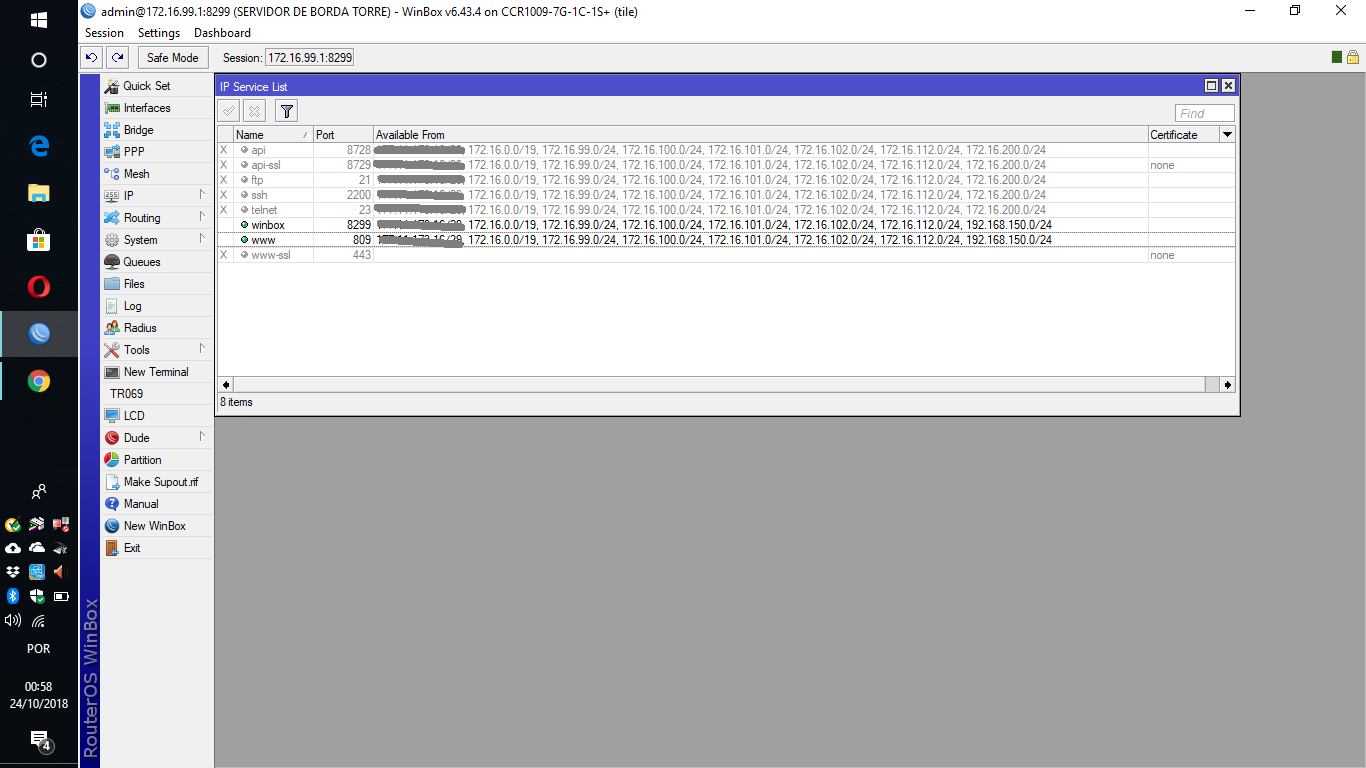Viewport: 1366px width, 768px height.
Task: Select the winbox service row
Action: tap(727, 225)
